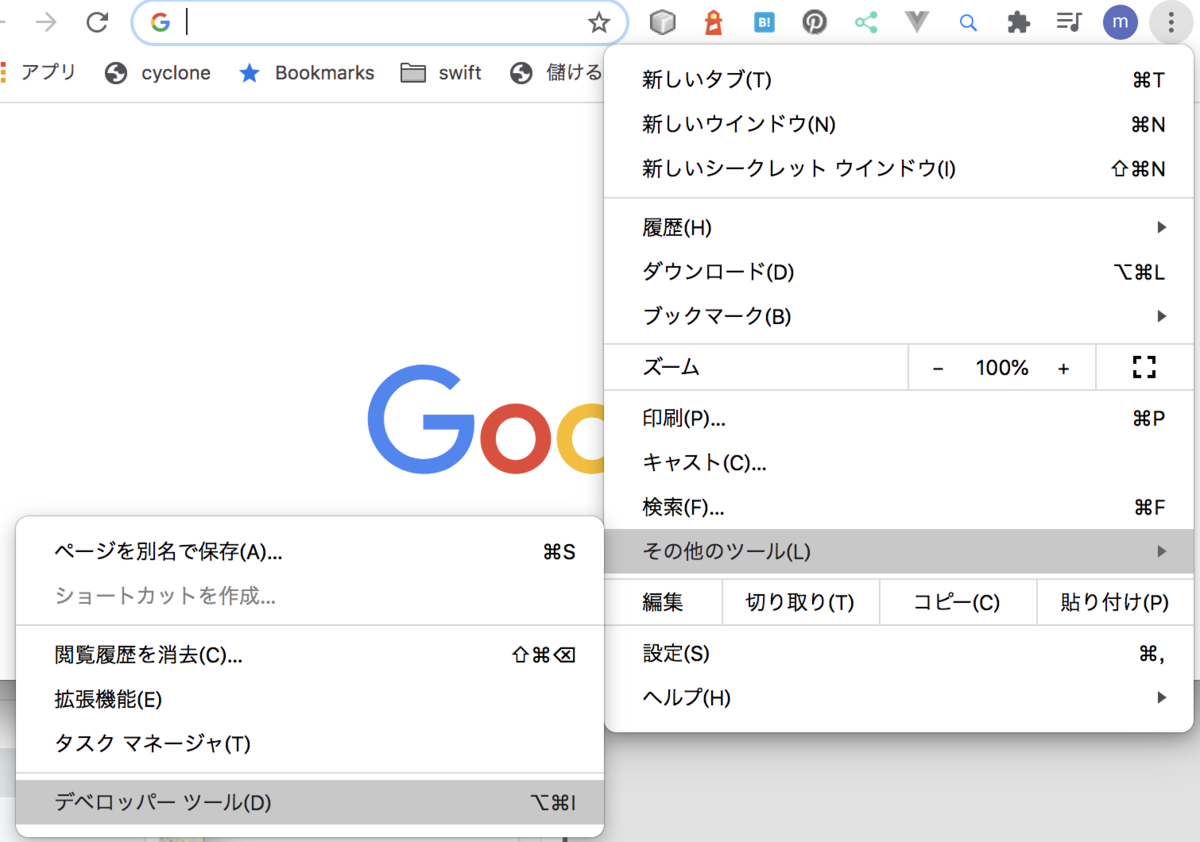Choose 検索(F)... menu item

pyautogui.click(x=898, y=507)
